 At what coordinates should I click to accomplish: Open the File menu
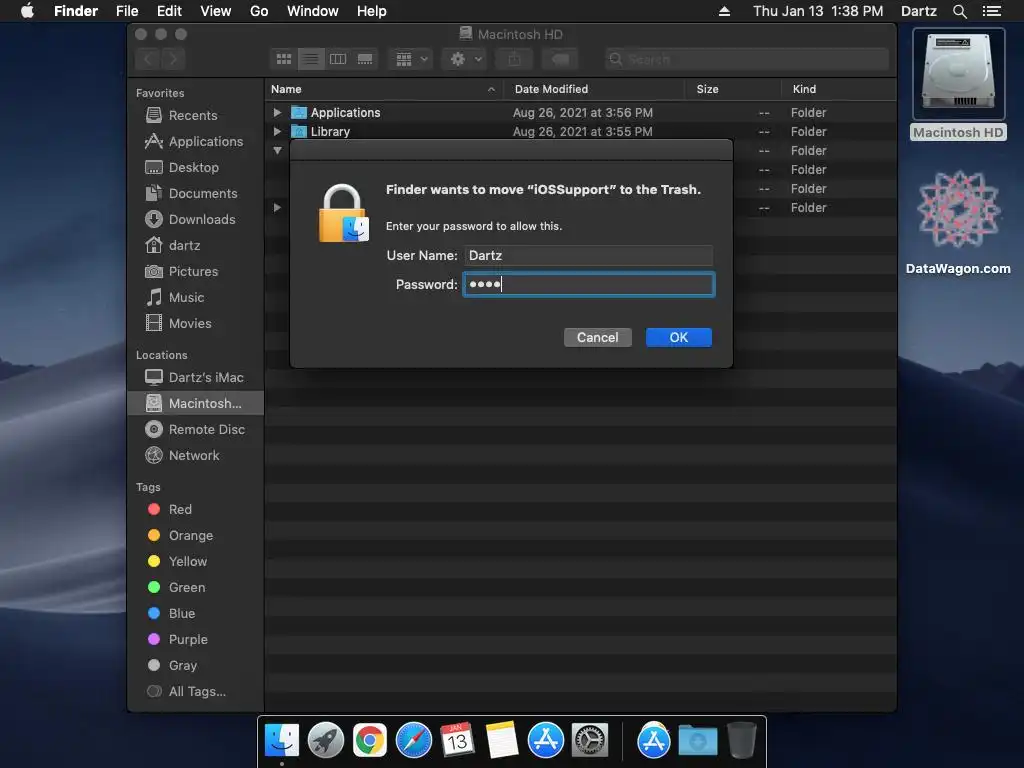coord(127,11)
